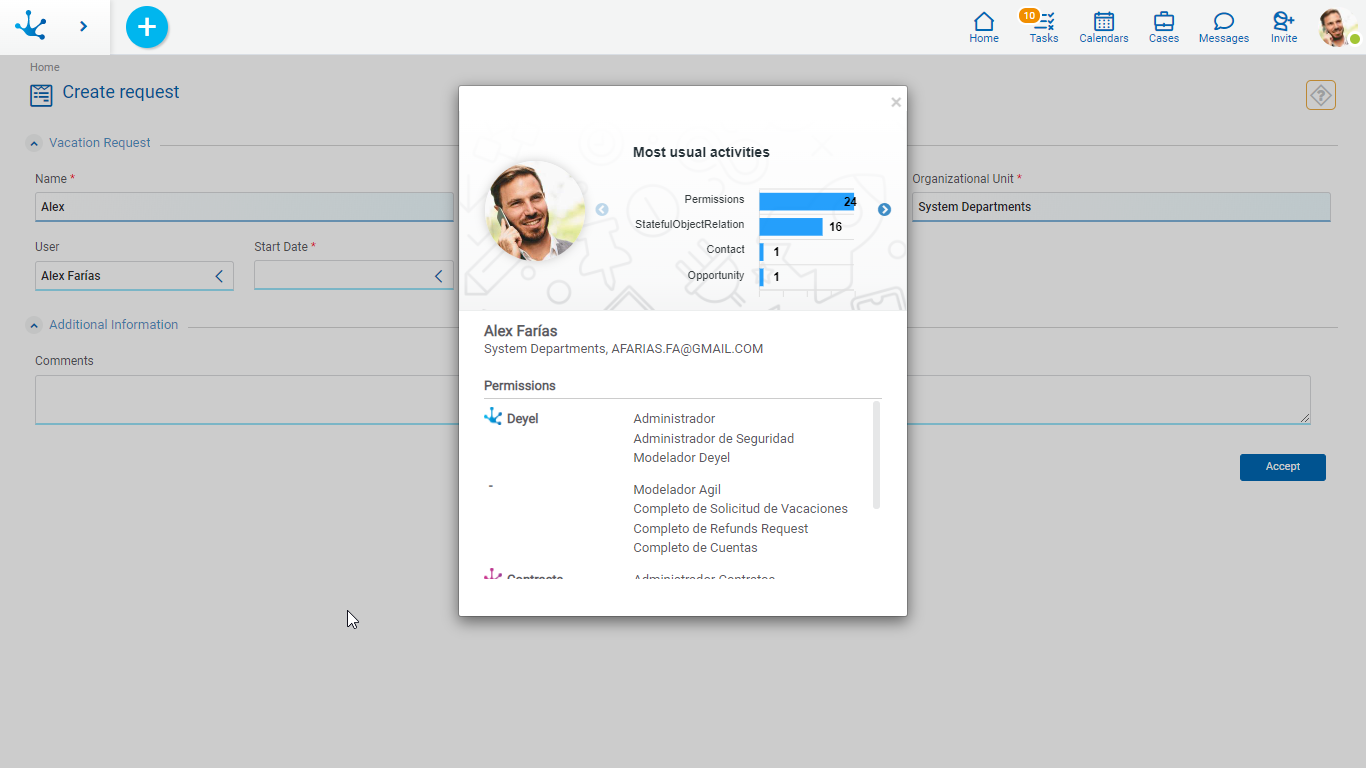This screenshot has width=1366, height=768.
Task: Open the Home icon in top bar
Action: 983,27
